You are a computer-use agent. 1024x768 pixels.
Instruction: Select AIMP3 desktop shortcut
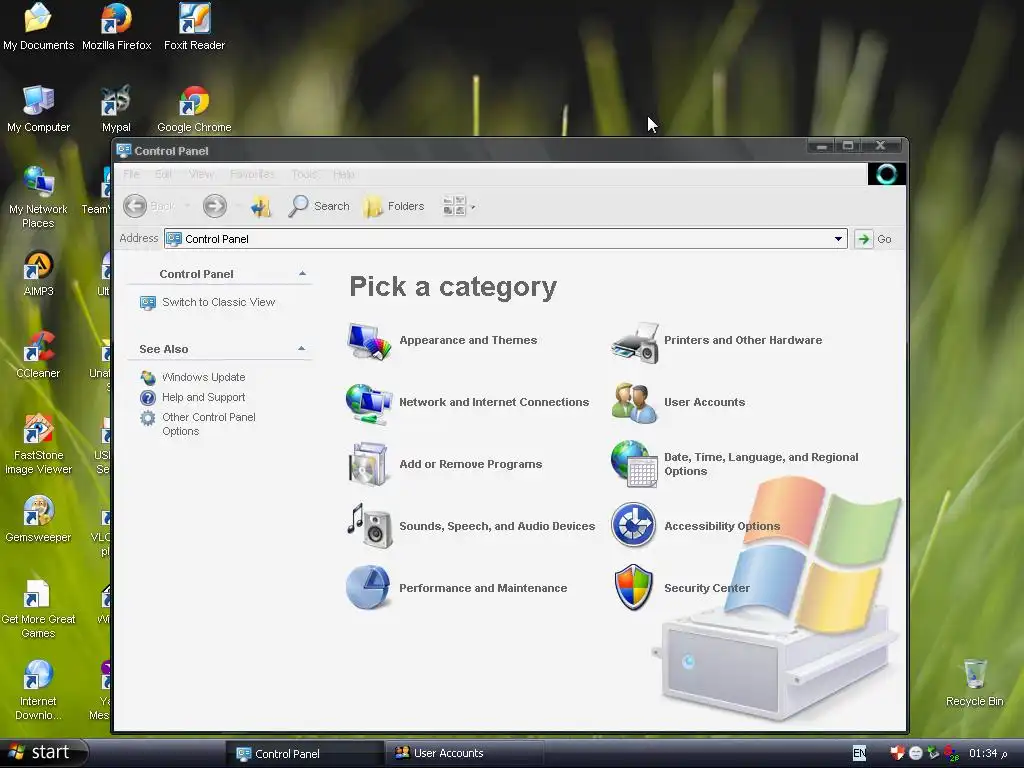(38, 274)
